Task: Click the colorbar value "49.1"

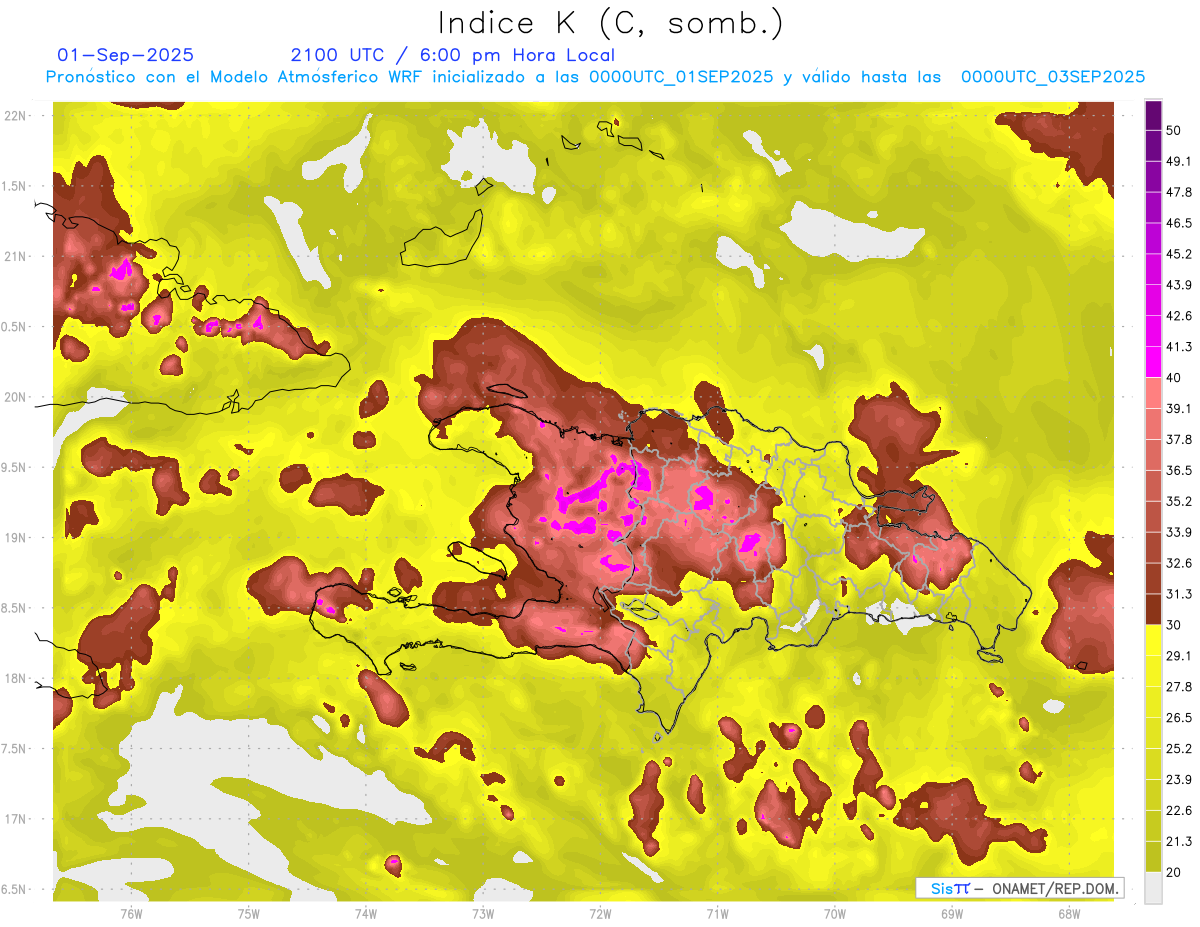Action: coord(1179,161)
